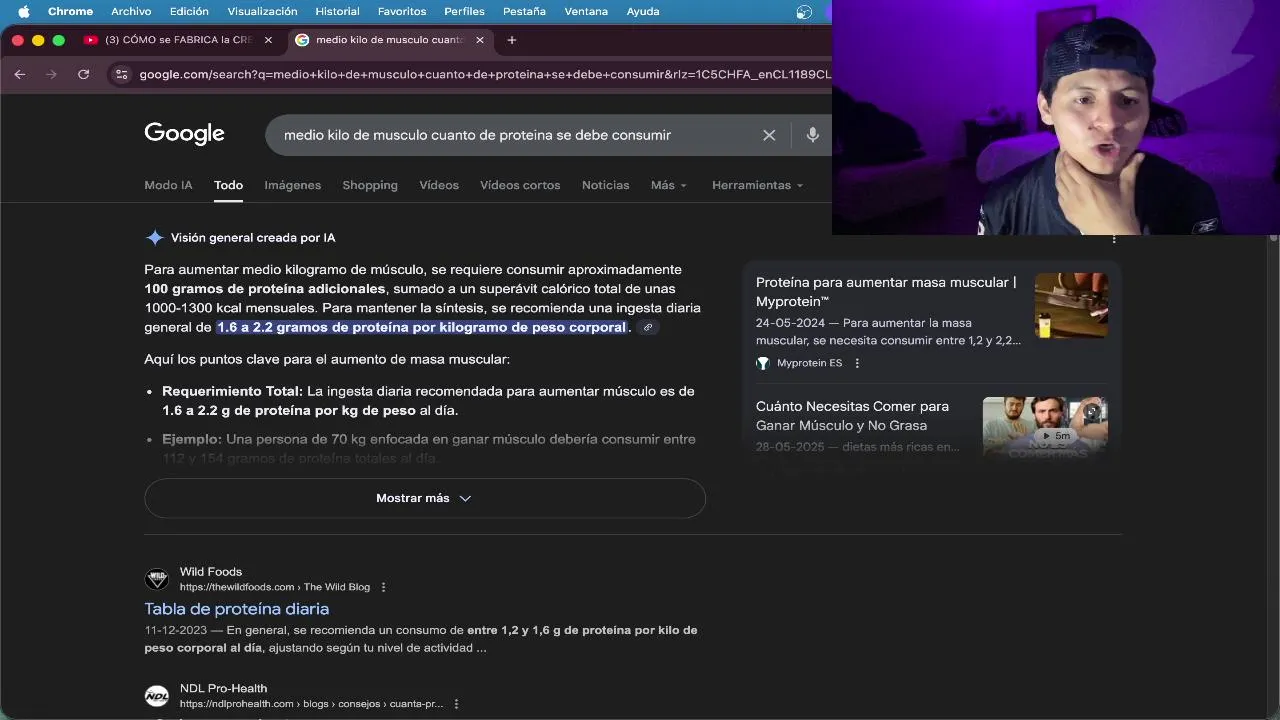
Task: Click the AI overview sparkle icon
Action: [x=155, y=238]
